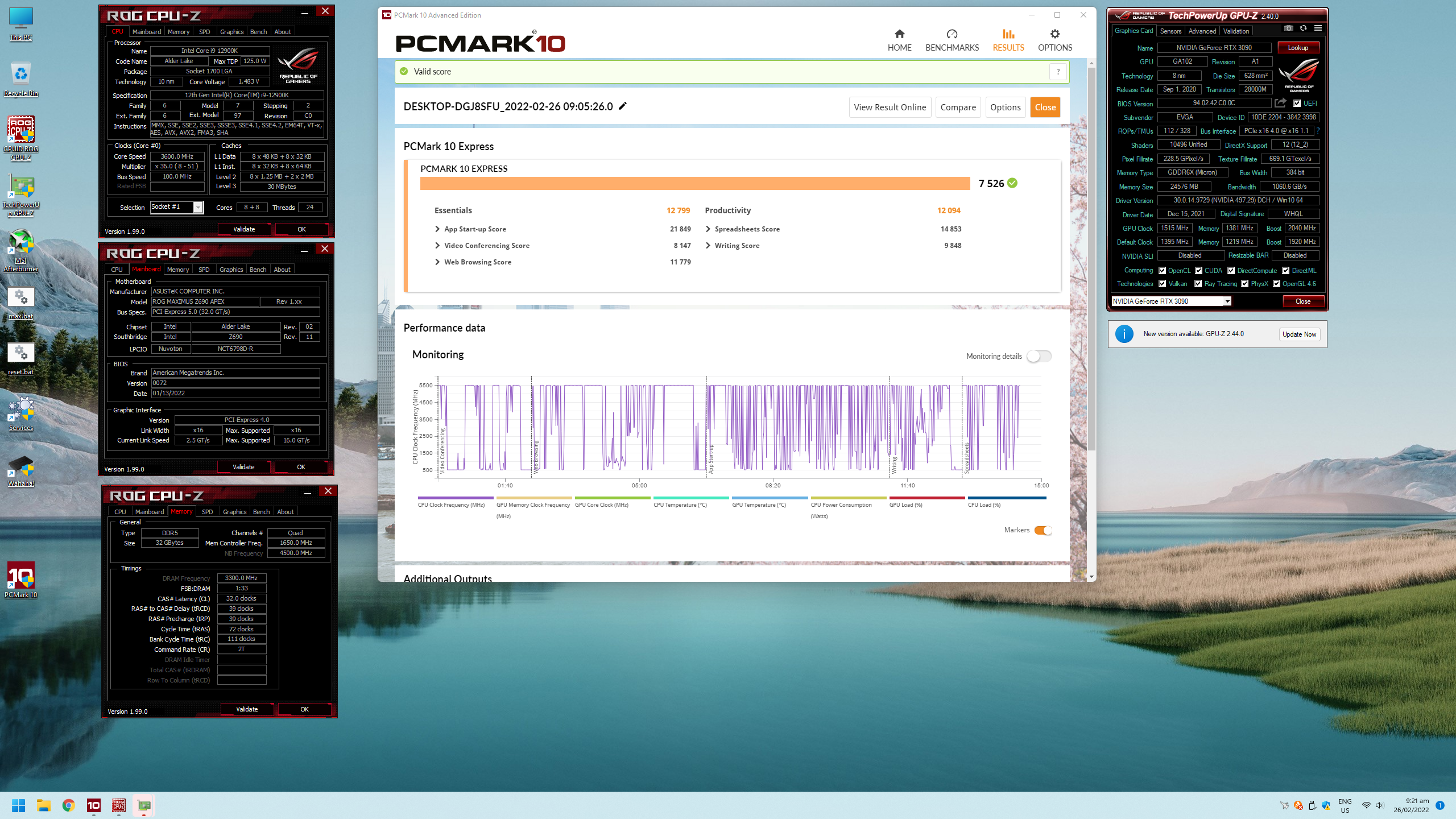The width and height of the screenshot is (1456, 819).
Task: Click Validate in top CPU-Z window
Action: point(244,229)
